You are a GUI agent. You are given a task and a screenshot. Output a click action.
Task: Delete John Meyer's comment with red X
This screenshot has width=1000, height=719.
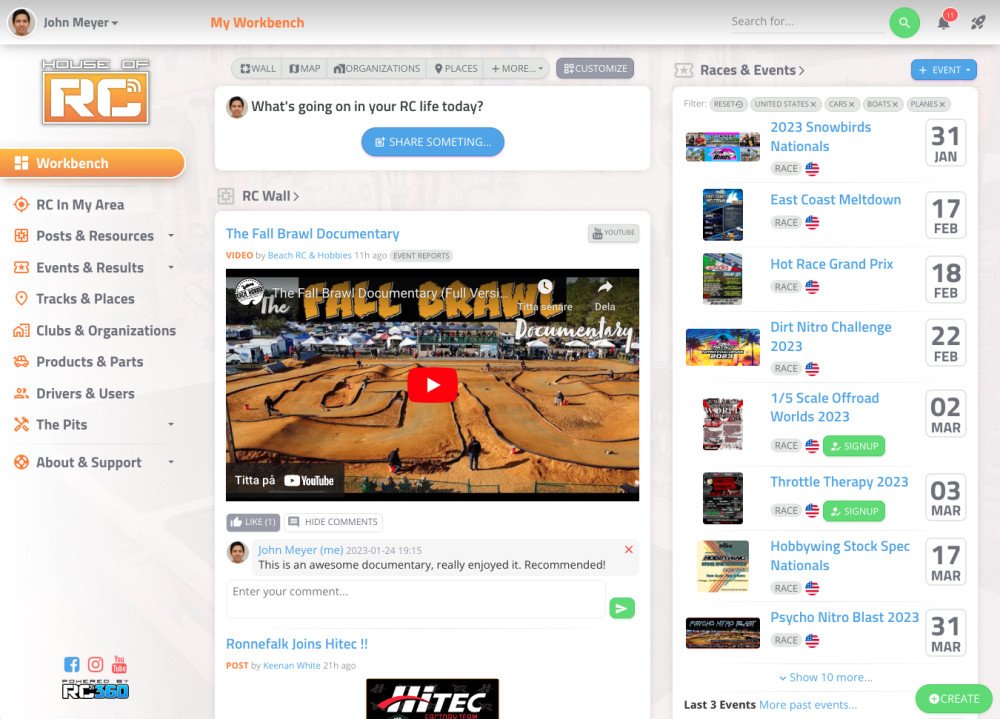(628, 550)
